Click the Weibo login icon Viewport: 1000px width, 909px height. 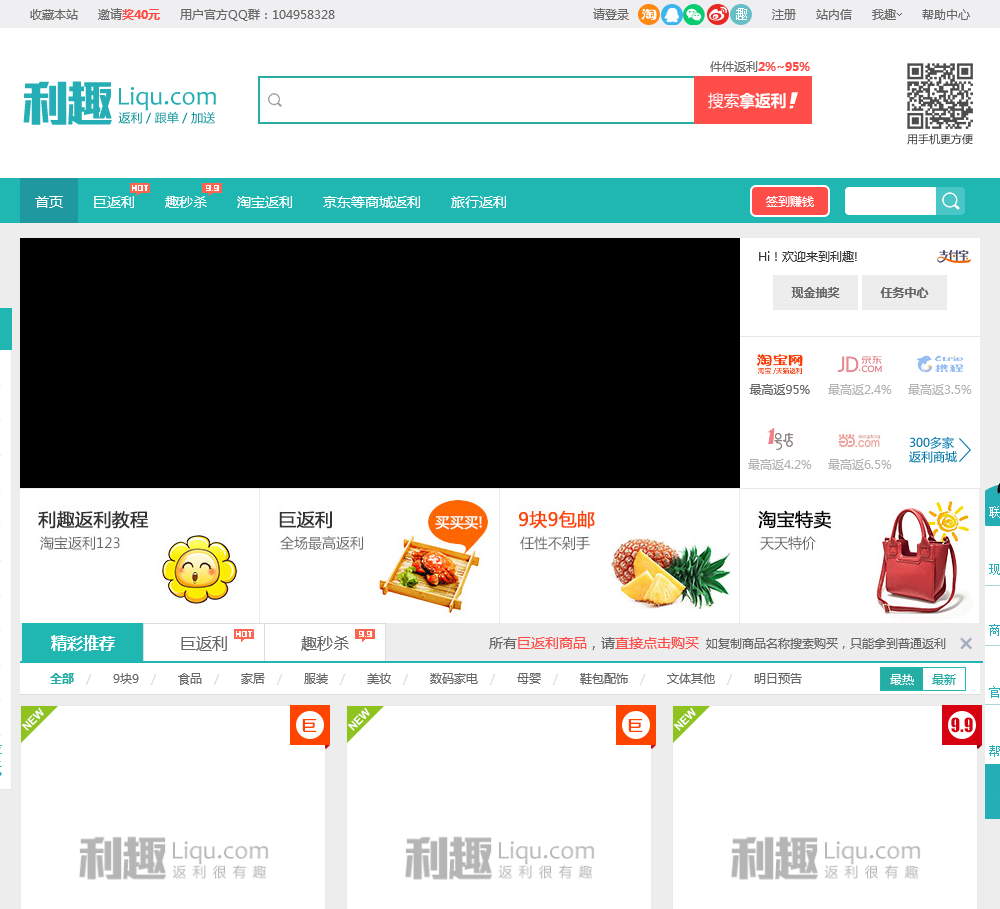(717, 15)
